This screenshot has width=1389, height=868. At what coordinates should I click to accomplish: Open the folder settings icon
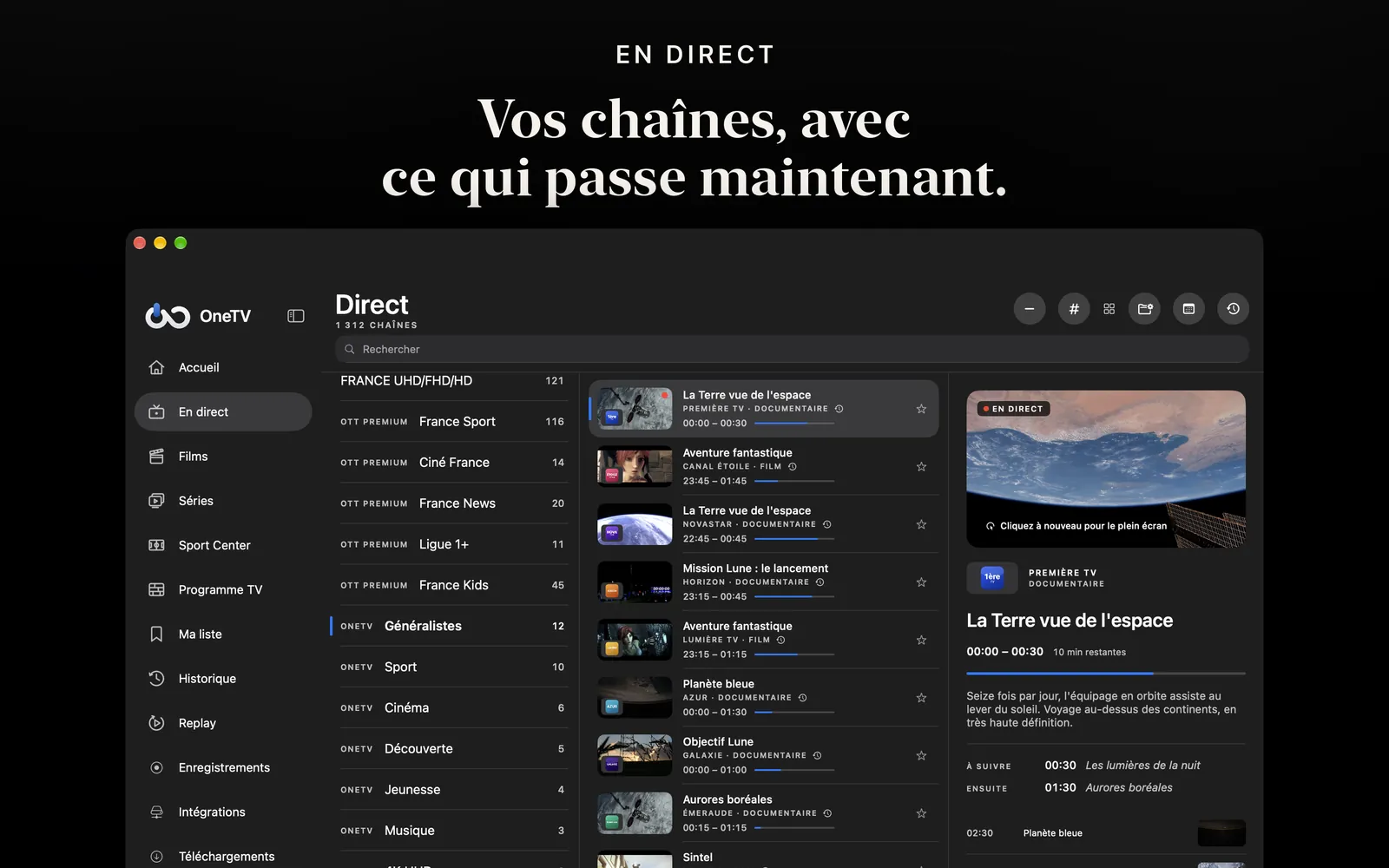coord(1145,309)
